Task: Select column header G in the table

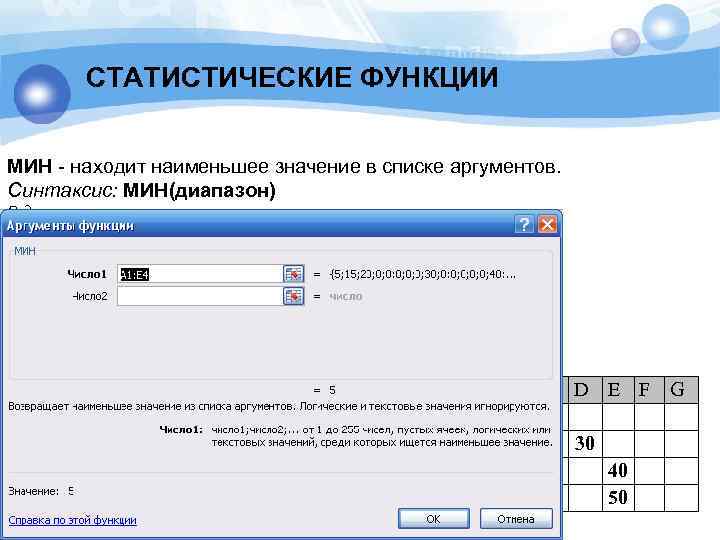Action: [681, 390]
